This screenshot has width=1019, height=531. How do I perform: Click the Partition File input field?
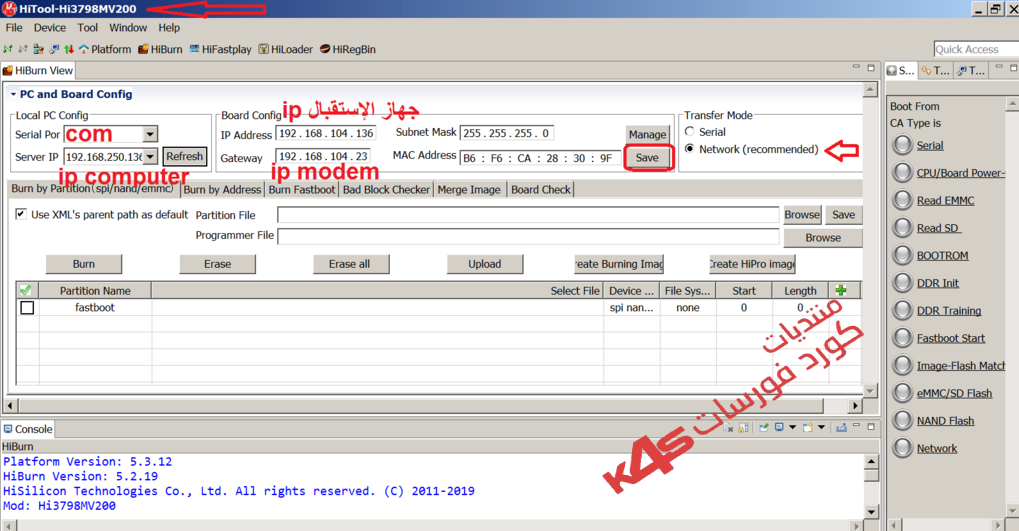pyautogui.click(x=528, y=214)
